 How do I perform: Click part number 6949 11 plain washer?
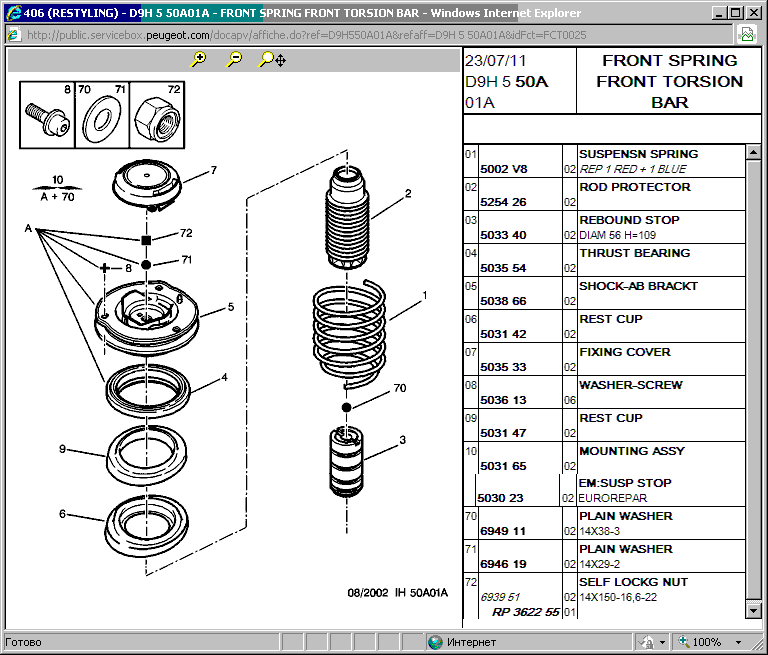503,531
